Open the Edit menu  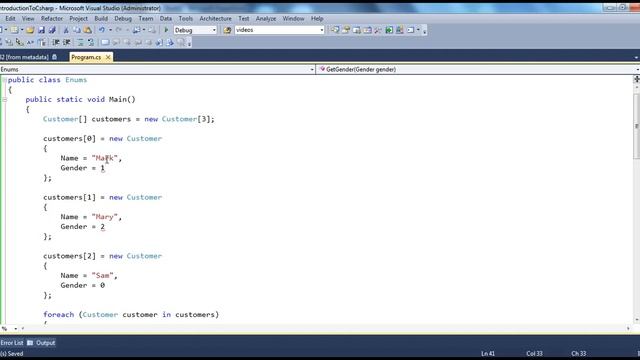tap(10, 19)
